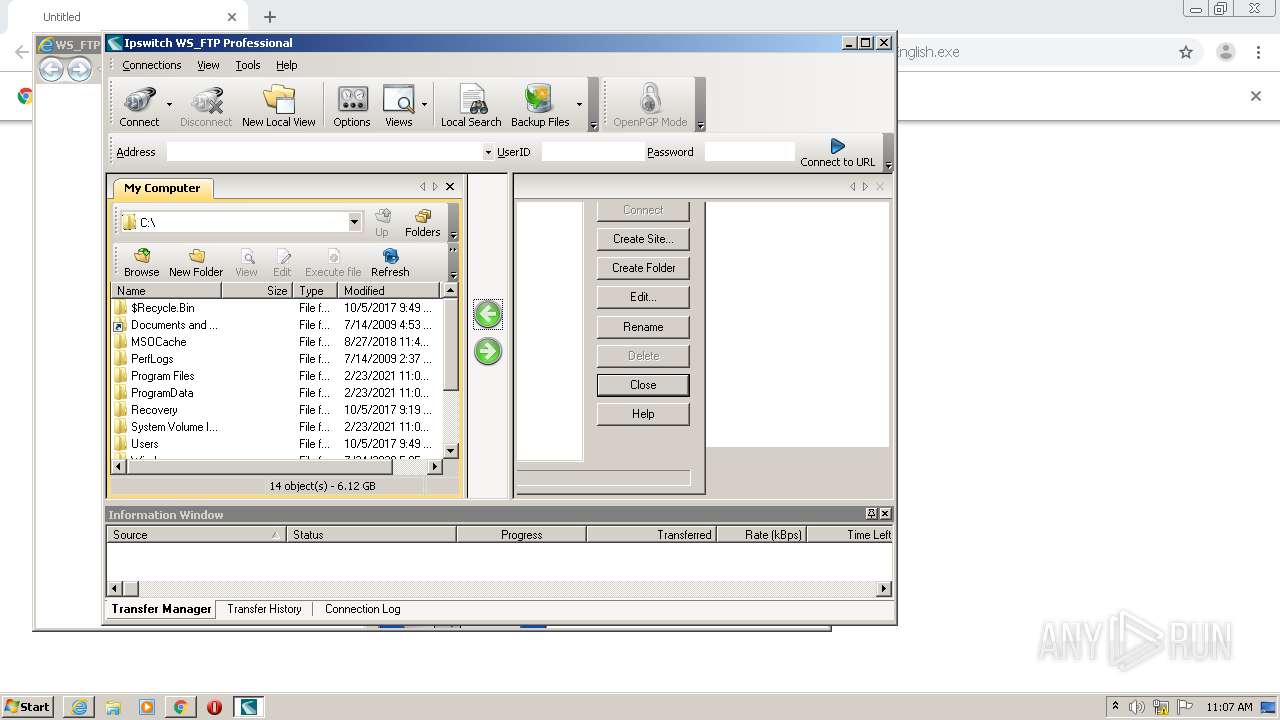
Task: Click the Backup Files icon
Action: tap(540, 106)
